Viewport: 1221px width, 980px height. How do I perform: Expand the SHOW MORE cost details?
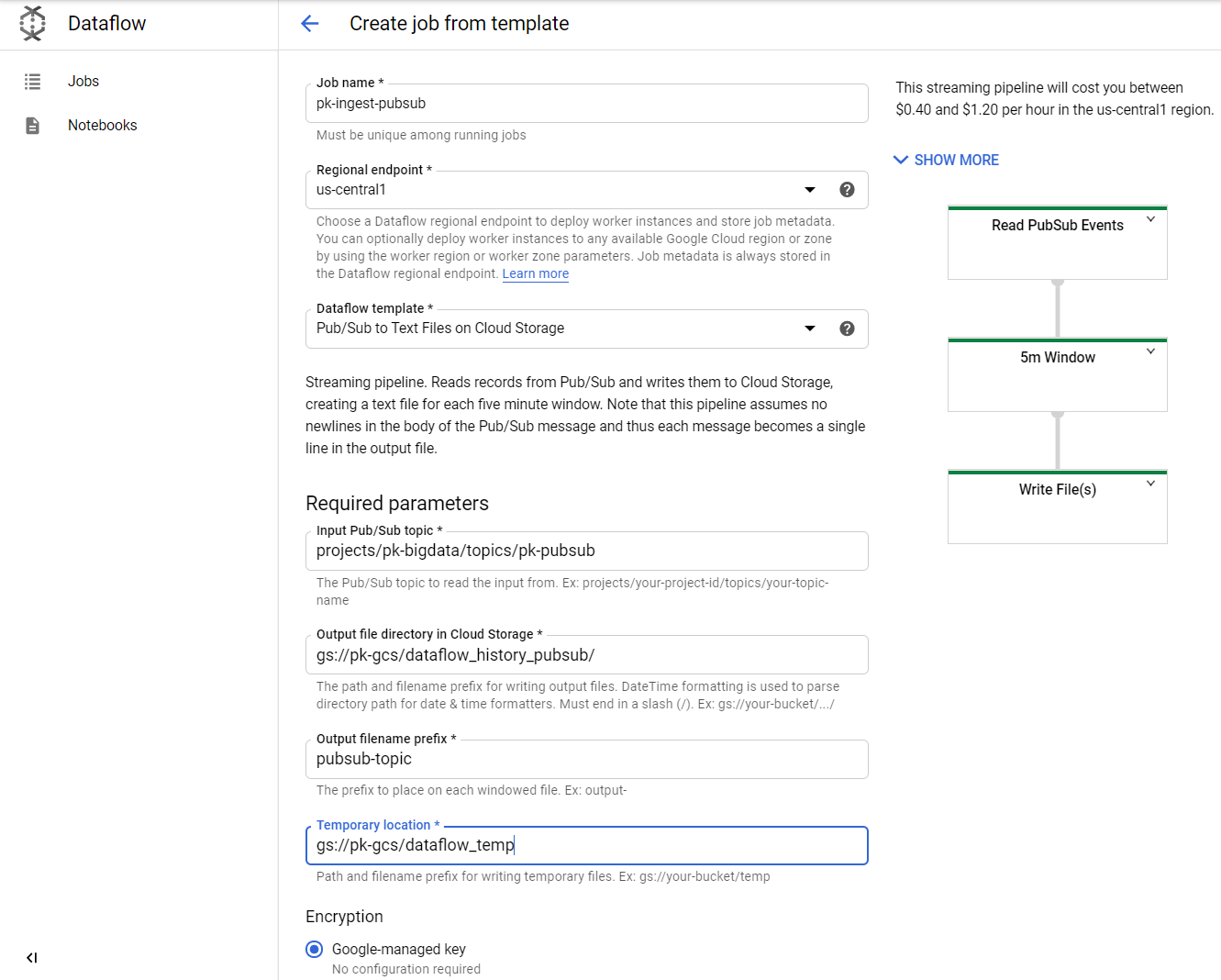tap(947, 160)
